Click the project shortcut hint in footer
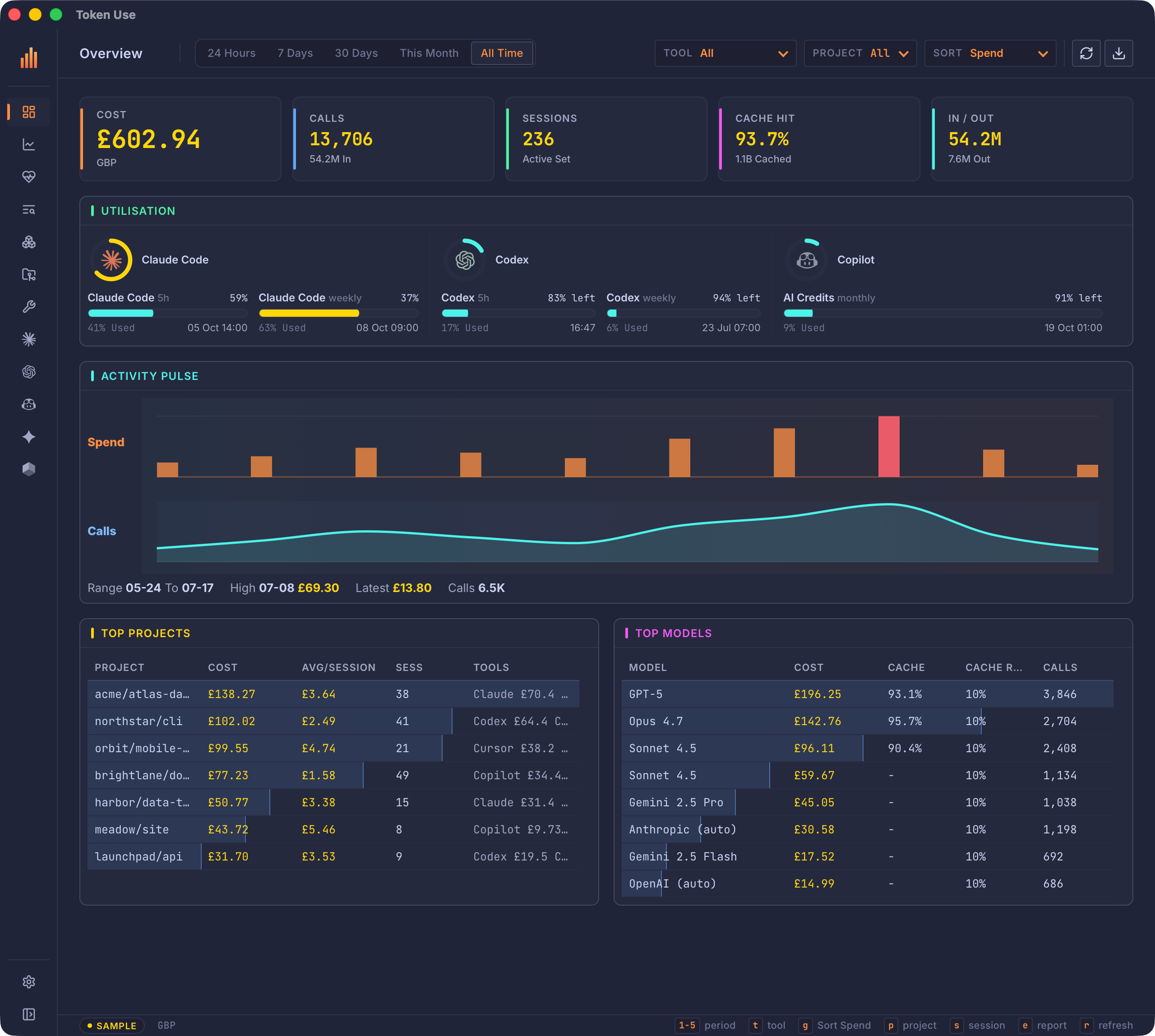Viewport: 1155px width, 1036px height. click(x=910, y=1025)
